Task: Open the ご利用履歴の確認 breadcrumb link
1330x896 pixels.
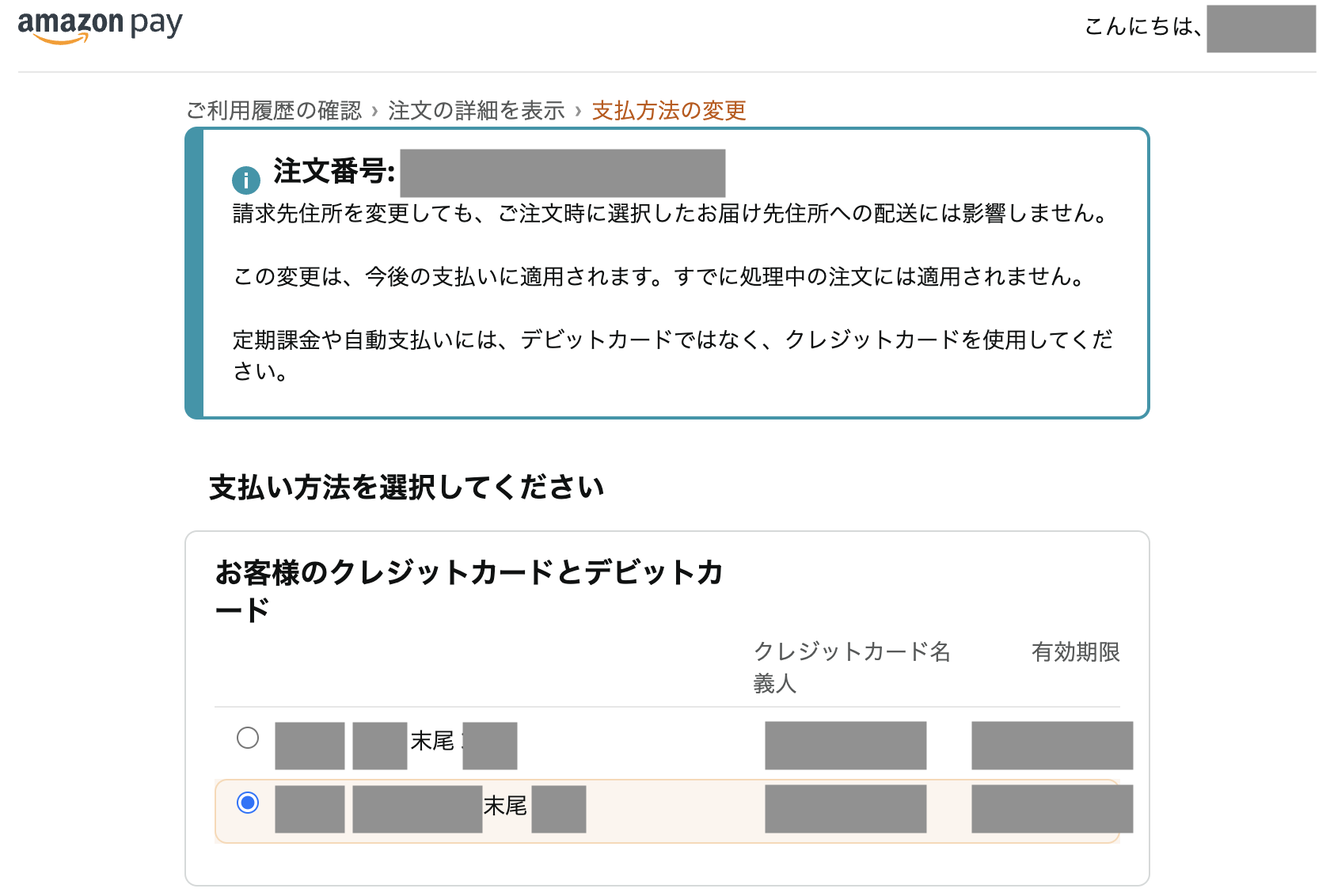Action: pos(274,111)
